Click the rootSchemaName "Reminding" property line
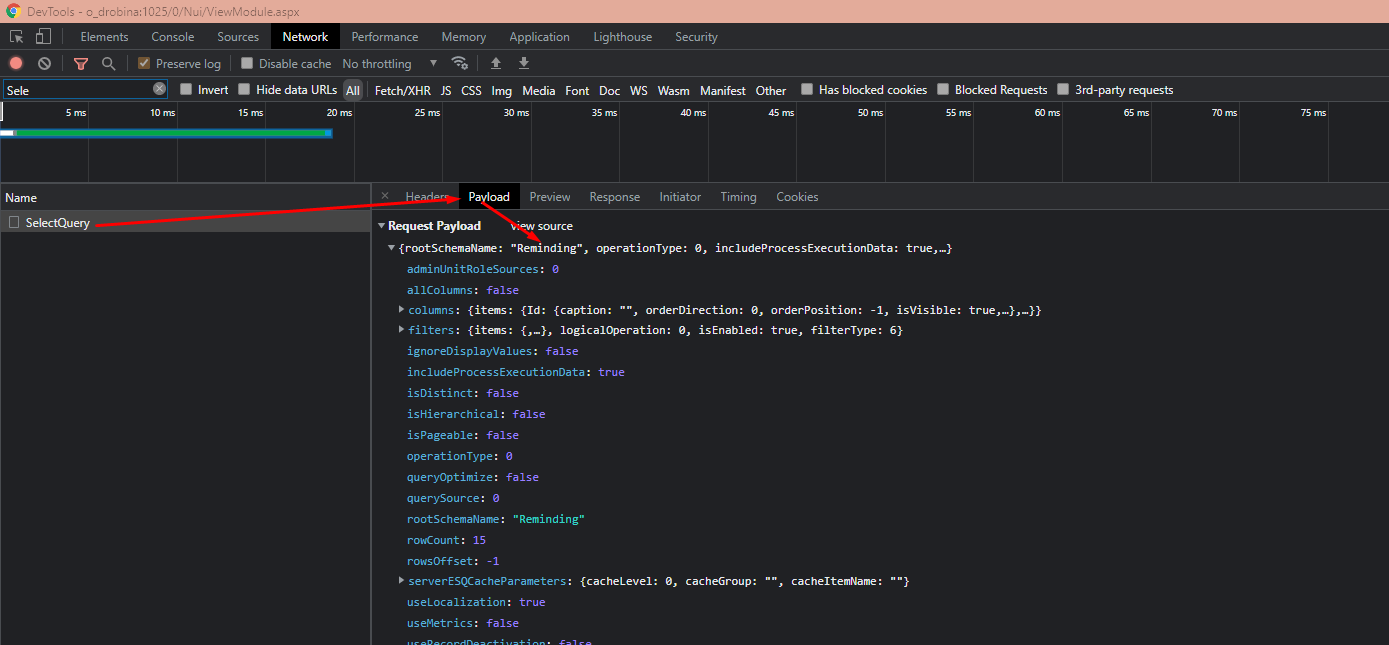1389x645 pixels. (x=495, y=518)
